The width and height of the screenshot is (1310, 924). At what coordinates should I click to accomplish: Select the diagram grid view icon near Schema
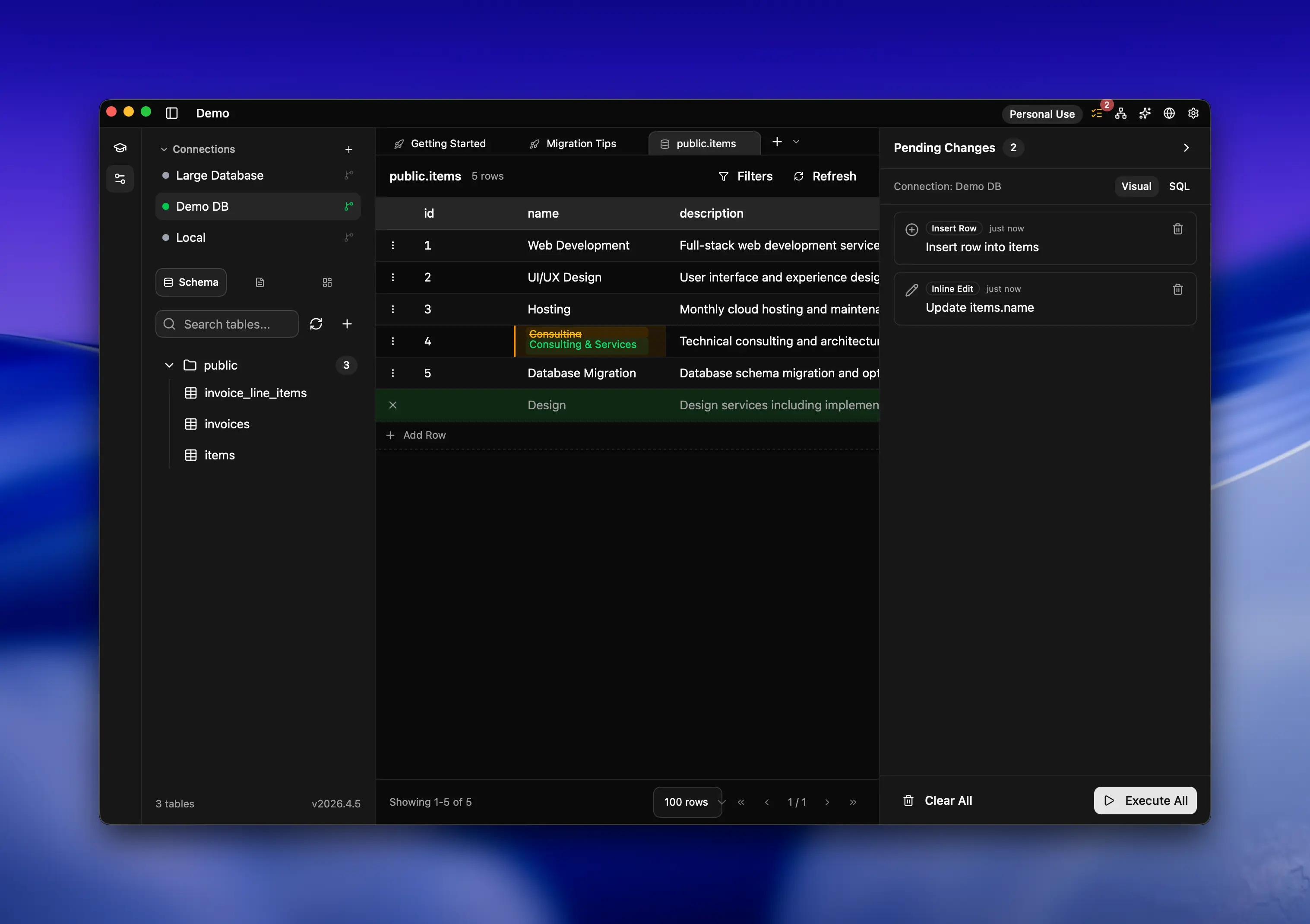[327, 282]
